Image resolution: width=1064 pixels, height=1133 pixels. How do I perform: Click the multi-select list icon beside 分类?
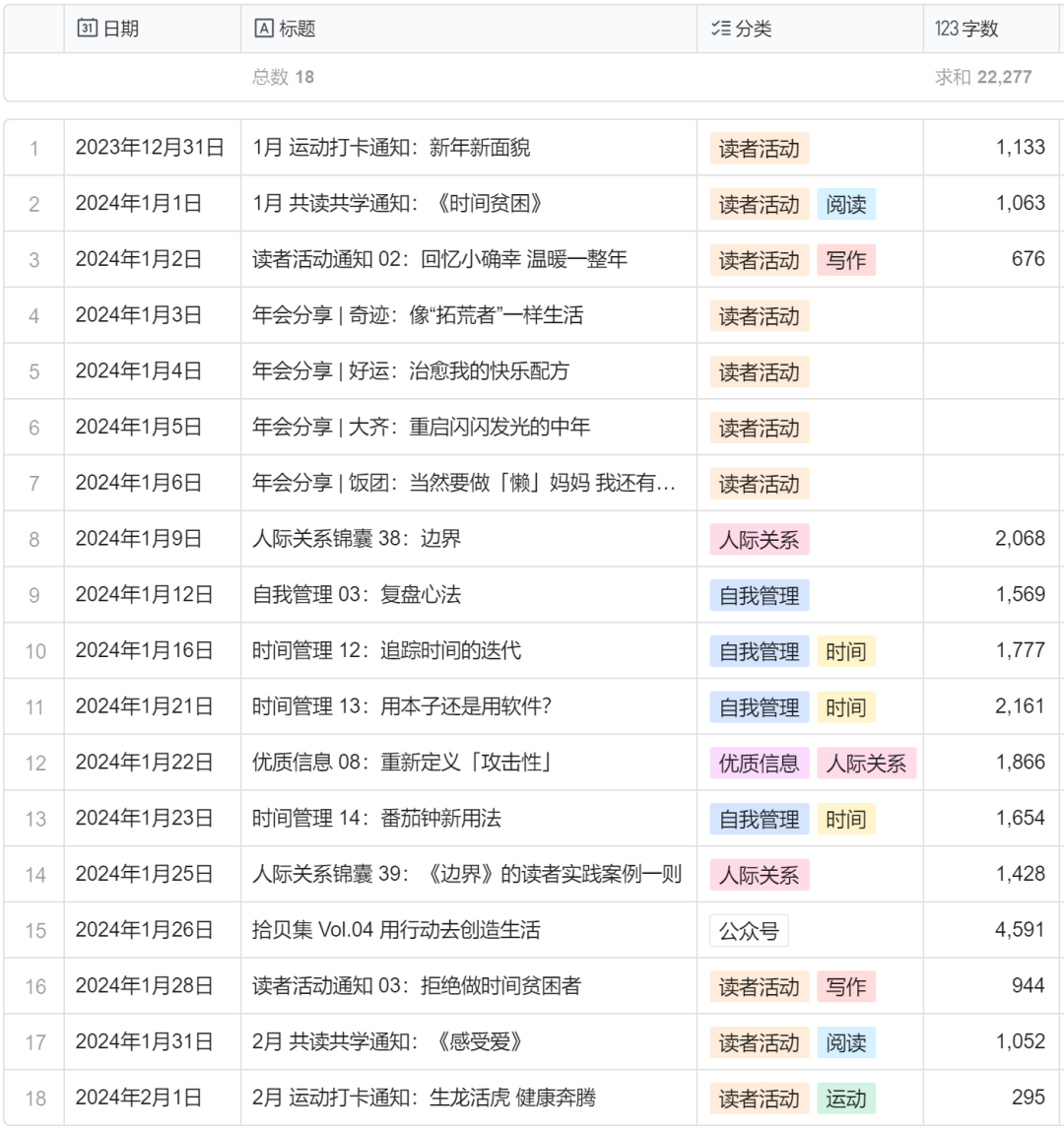(720, 29)
